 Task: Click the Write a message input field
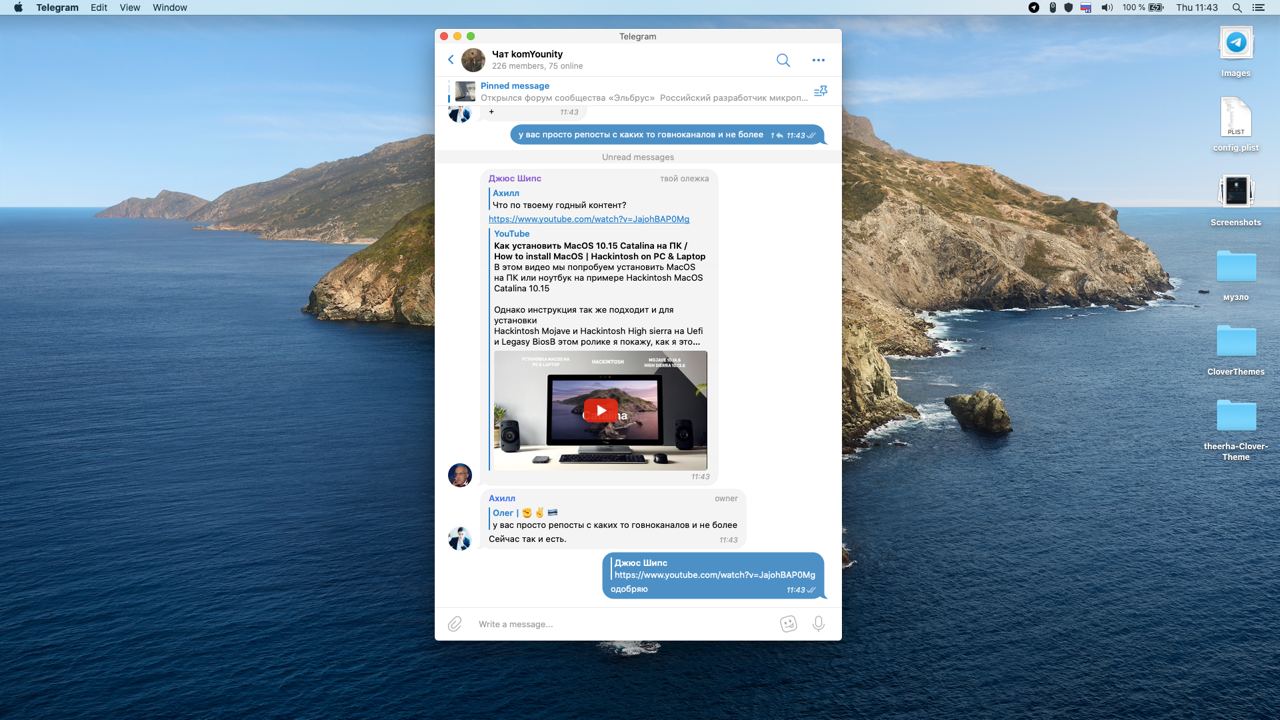tap(622, 624)
